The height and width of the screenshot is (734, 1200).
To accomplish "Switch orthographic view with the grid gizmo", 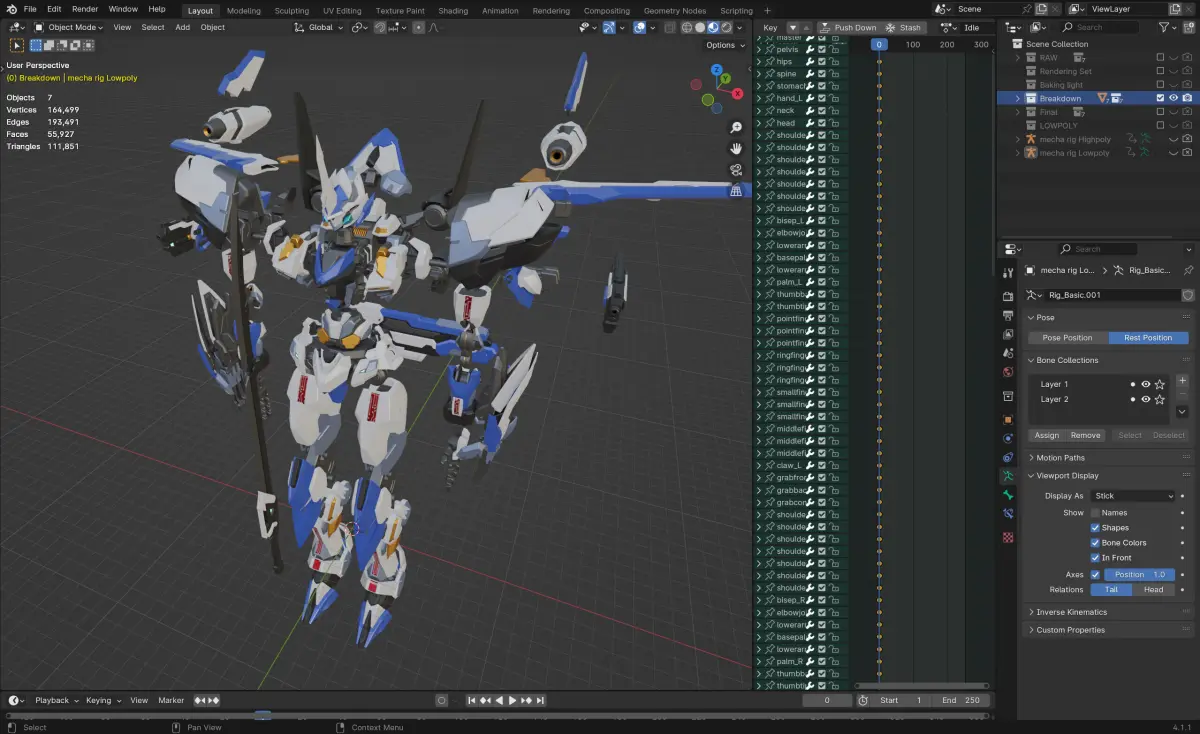I will pos(736,190).
